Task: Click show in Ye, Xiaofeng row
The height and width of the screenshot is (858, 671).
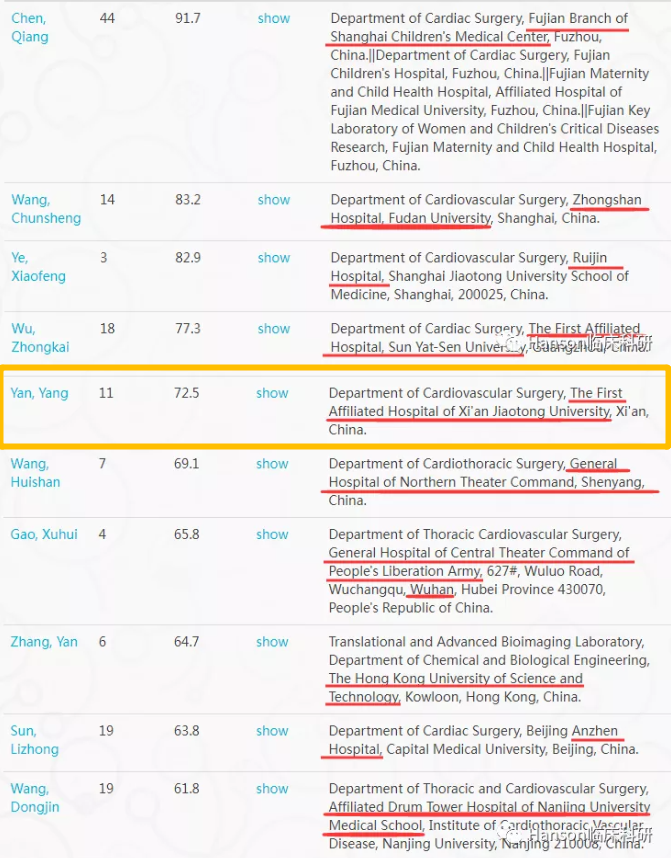Action: click(274, 258)
